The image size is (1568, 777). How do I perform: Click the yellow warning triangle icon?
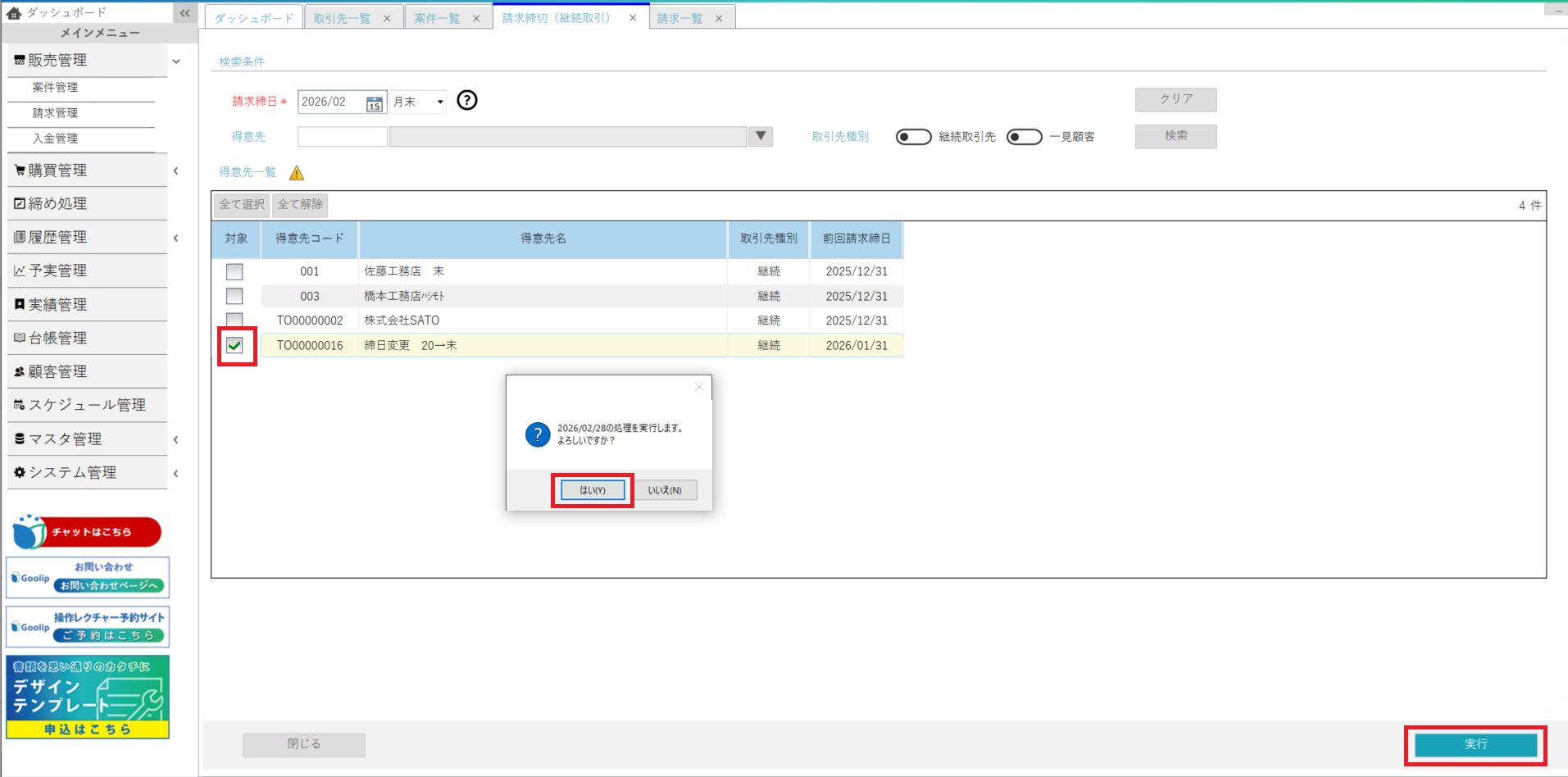tap(297, 173)
